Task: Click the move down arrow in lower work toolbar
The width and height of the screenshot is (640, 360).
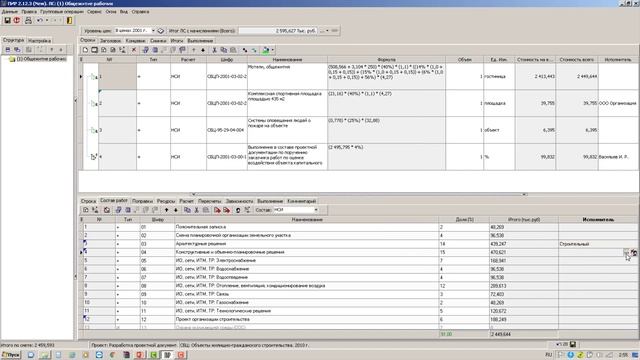Action: coord(176,210)
